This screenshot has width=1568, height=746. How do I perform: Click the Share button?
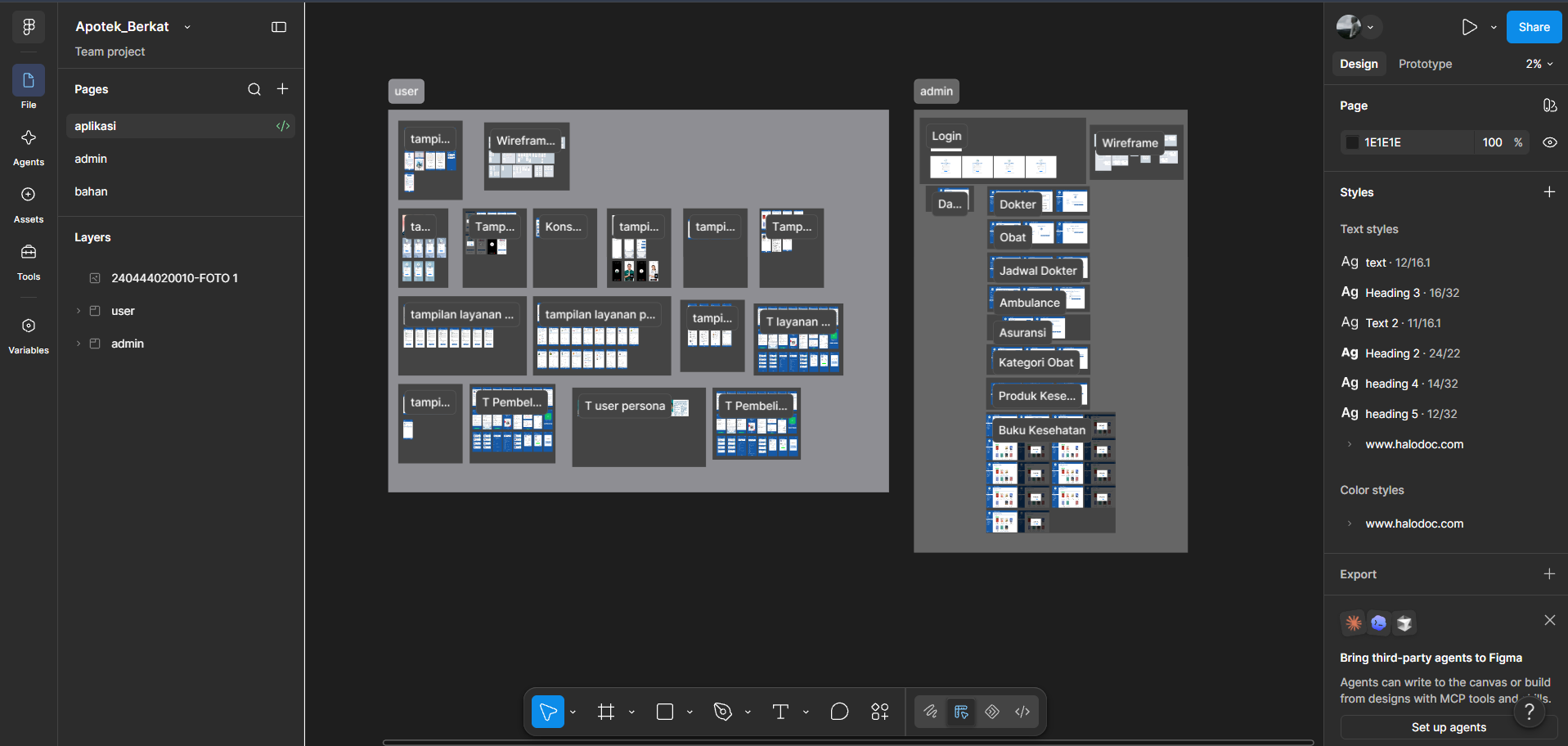[1534, 27]
